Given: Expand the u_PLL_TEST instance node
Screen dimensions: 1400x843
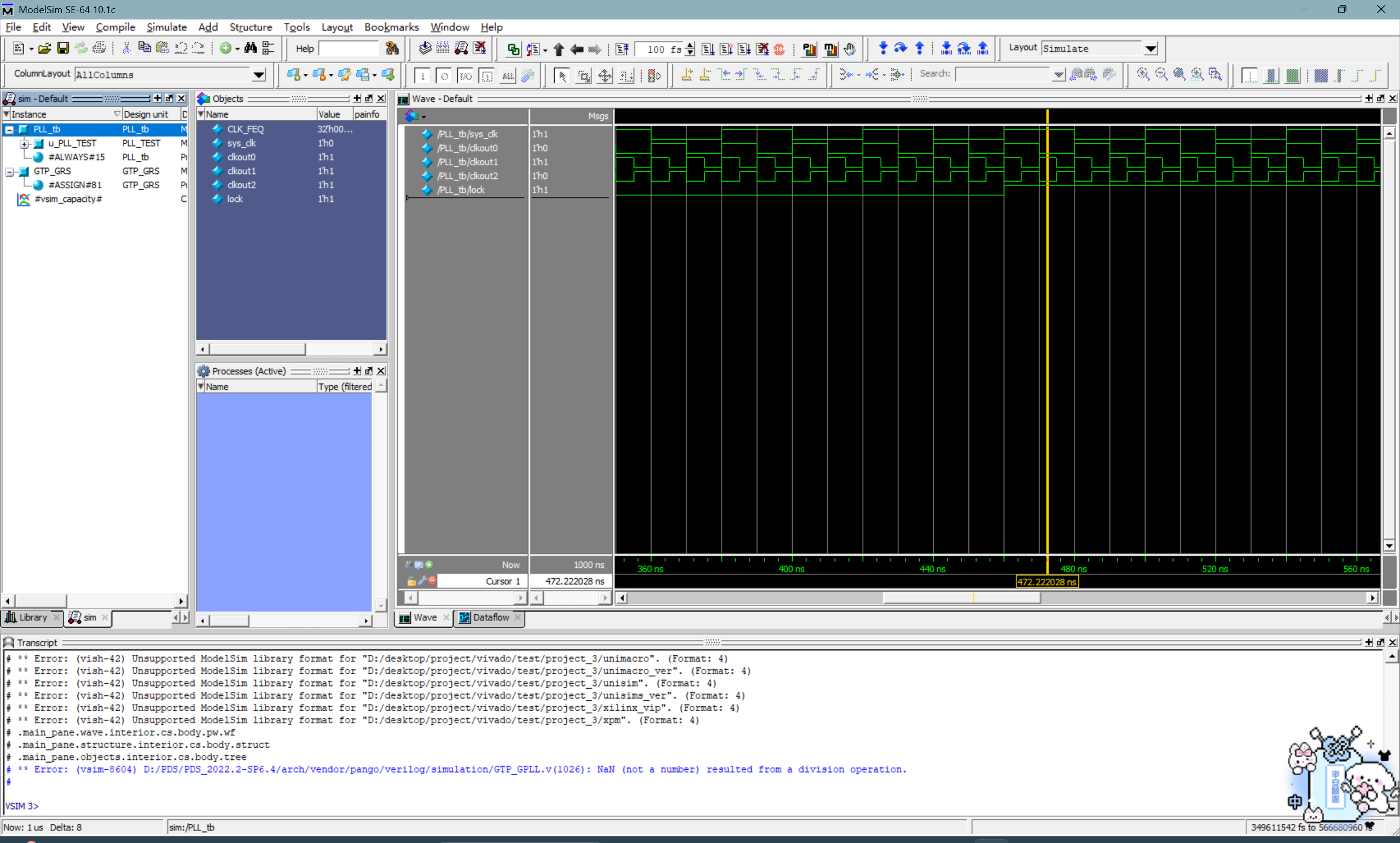Looking at the screenshot, I should pyautogui.click(x=25, y=143).
